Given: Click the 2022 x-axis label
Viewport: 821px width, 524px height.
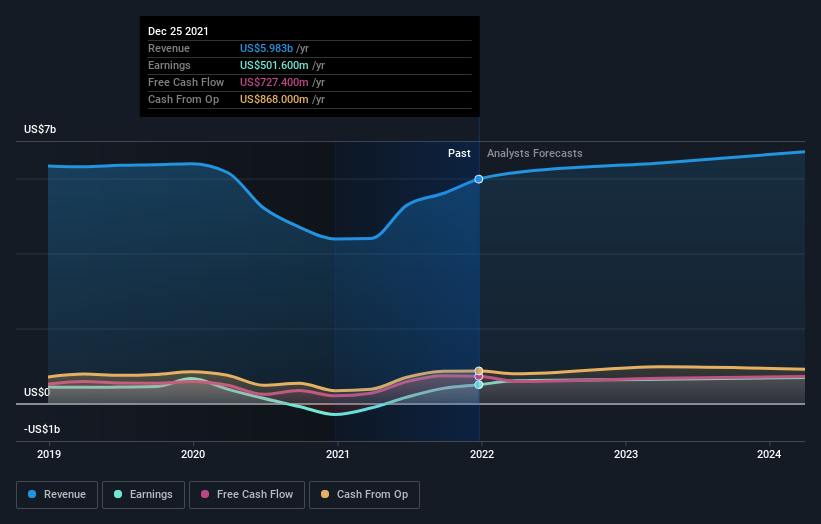Looking at the screenshot, I should pos(482,454).
